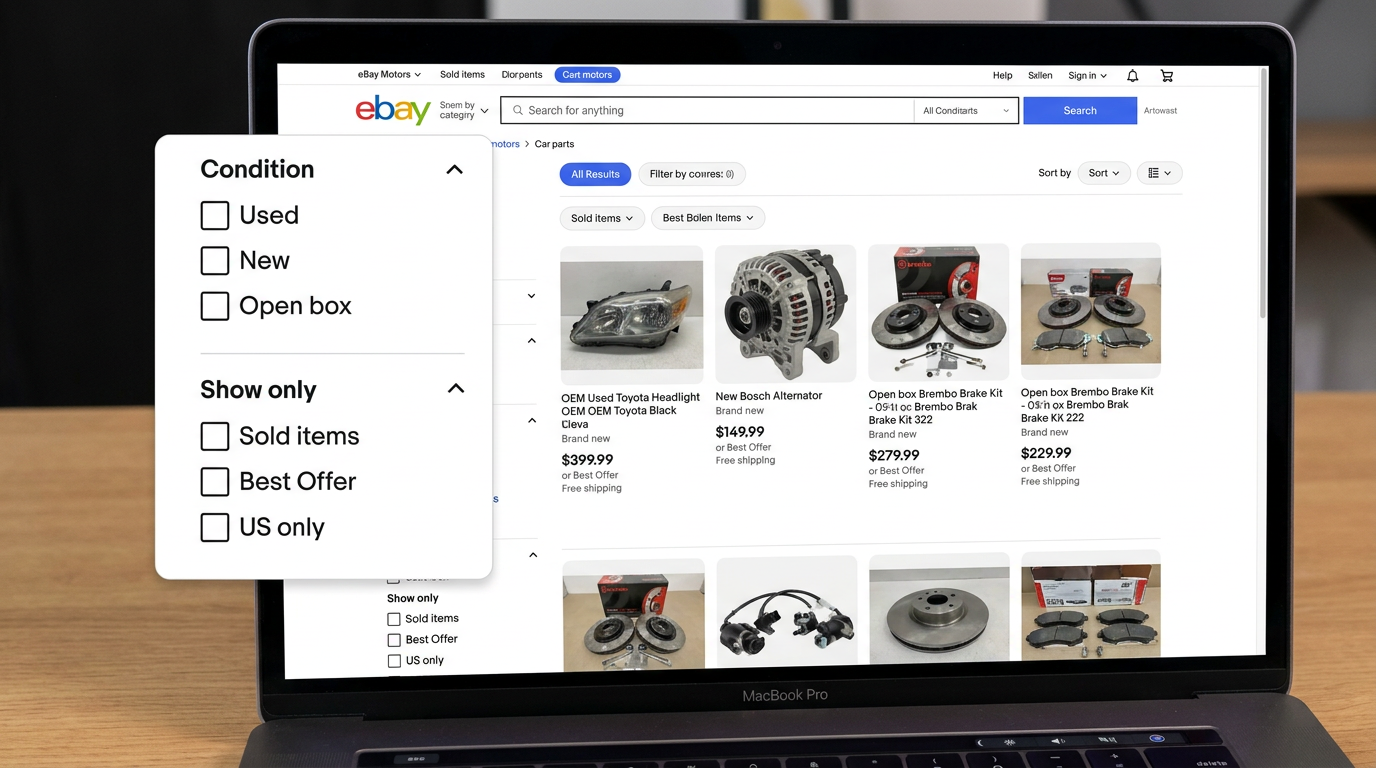The image size is (1376, 768).
Task: Open the wiring sensor thumbnail in second row
Action: tap(787, 613)
